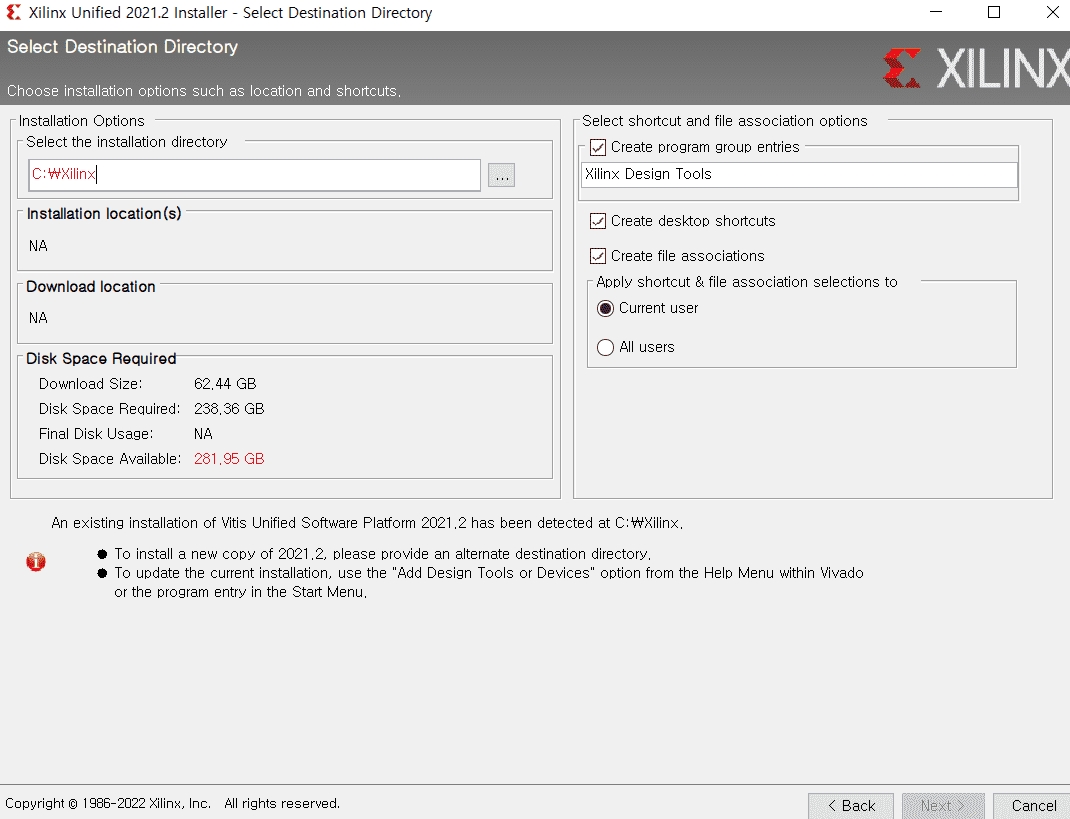
Task: Maximize the installer window
Action: (994, 12)
